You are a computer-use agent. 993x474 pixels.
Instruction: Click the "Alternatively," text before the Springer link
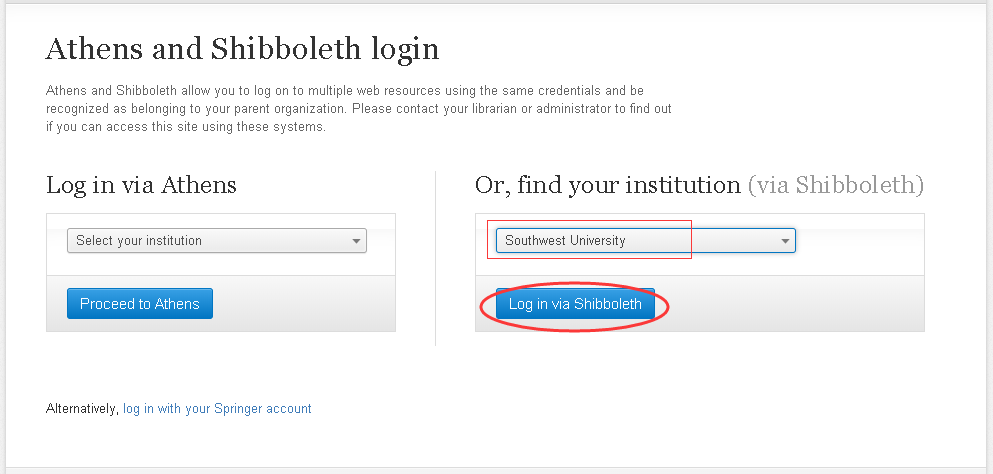click(82, 409)
